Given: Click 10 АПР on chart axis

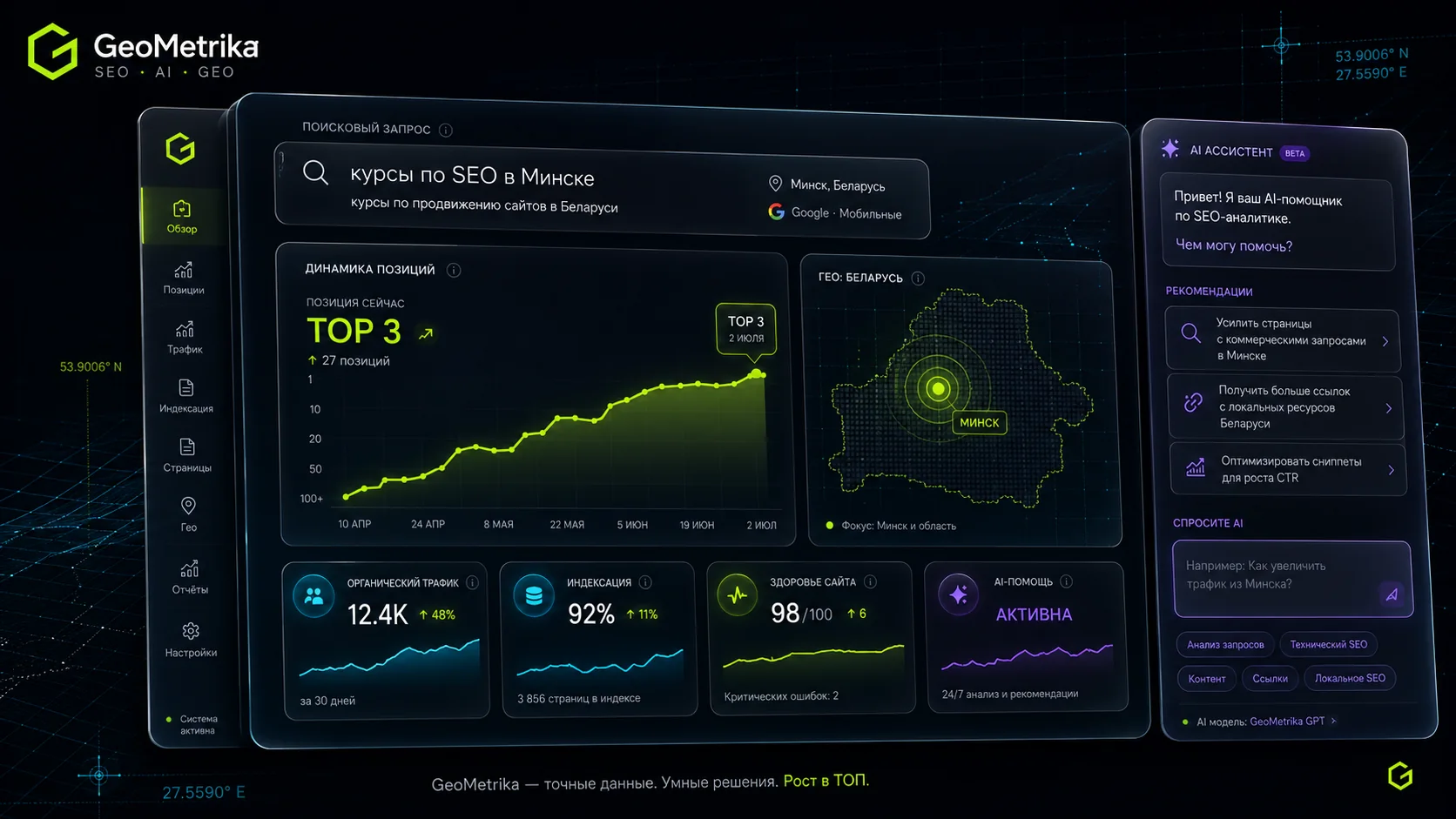Looking at the screenshot, I should click(354, 525).
